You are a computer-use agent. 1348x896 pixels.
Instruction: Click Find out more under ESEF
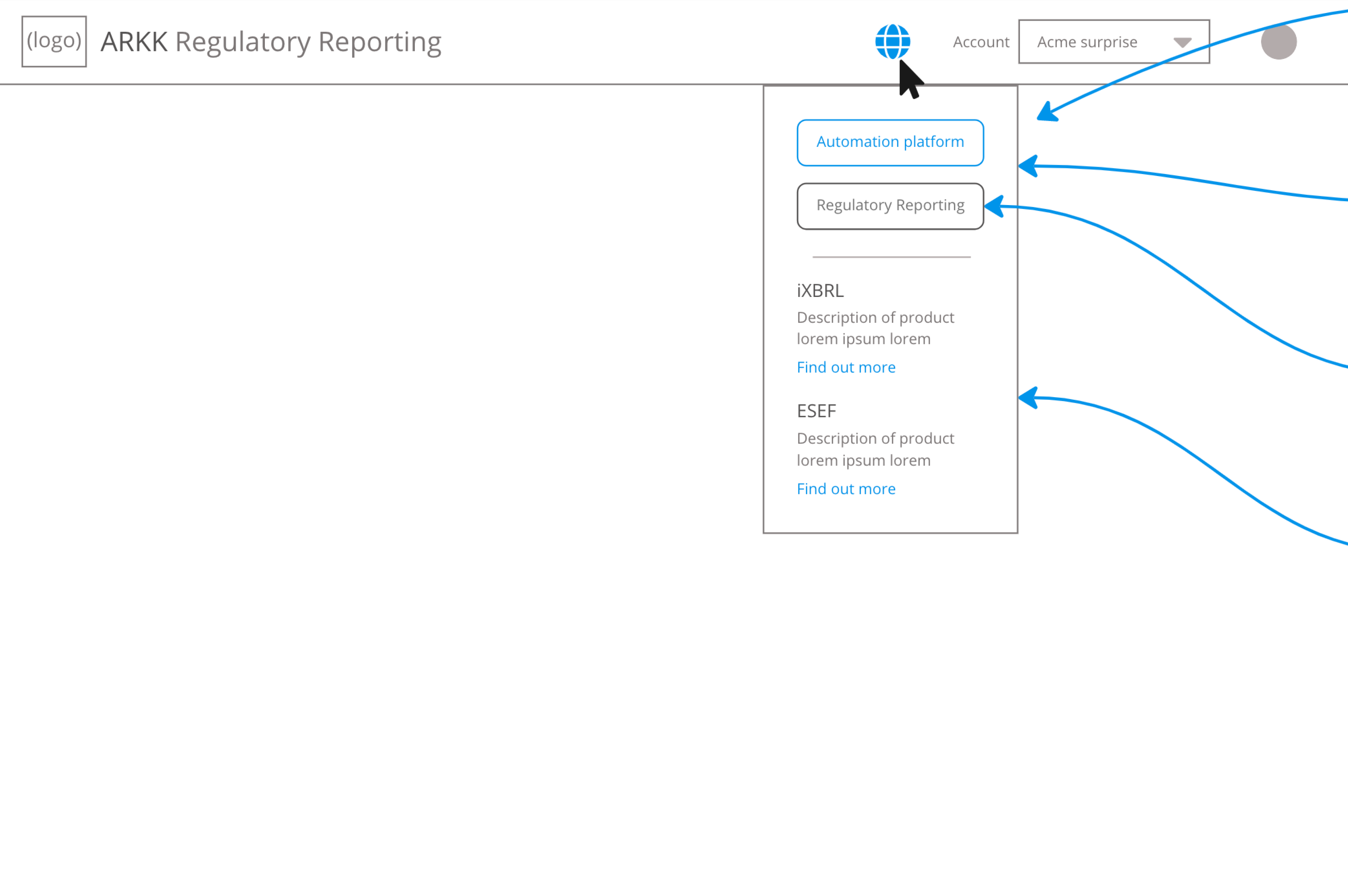846,489
